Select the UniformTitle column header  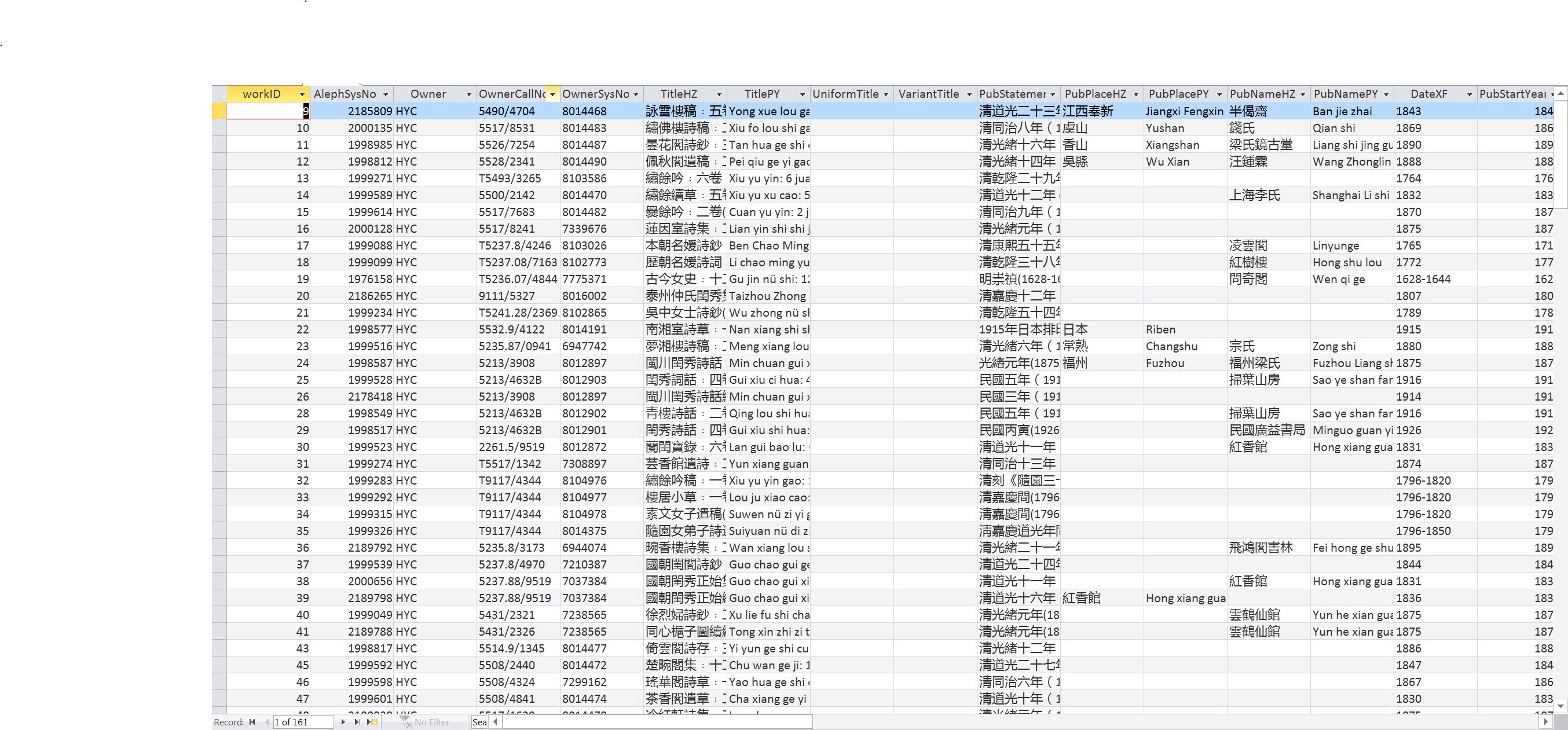[845, 94]
